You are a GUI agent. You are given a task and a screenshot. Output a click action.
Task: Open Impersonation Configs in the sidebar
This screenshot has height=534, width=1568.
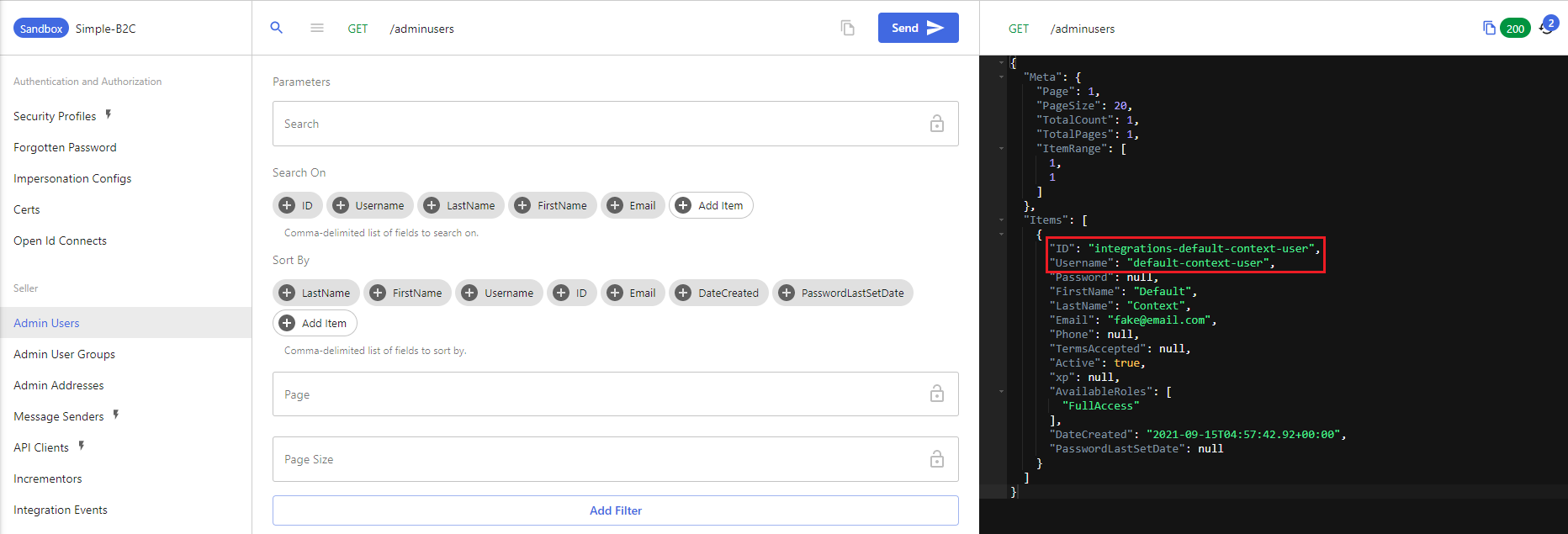(x=72, y=178)
